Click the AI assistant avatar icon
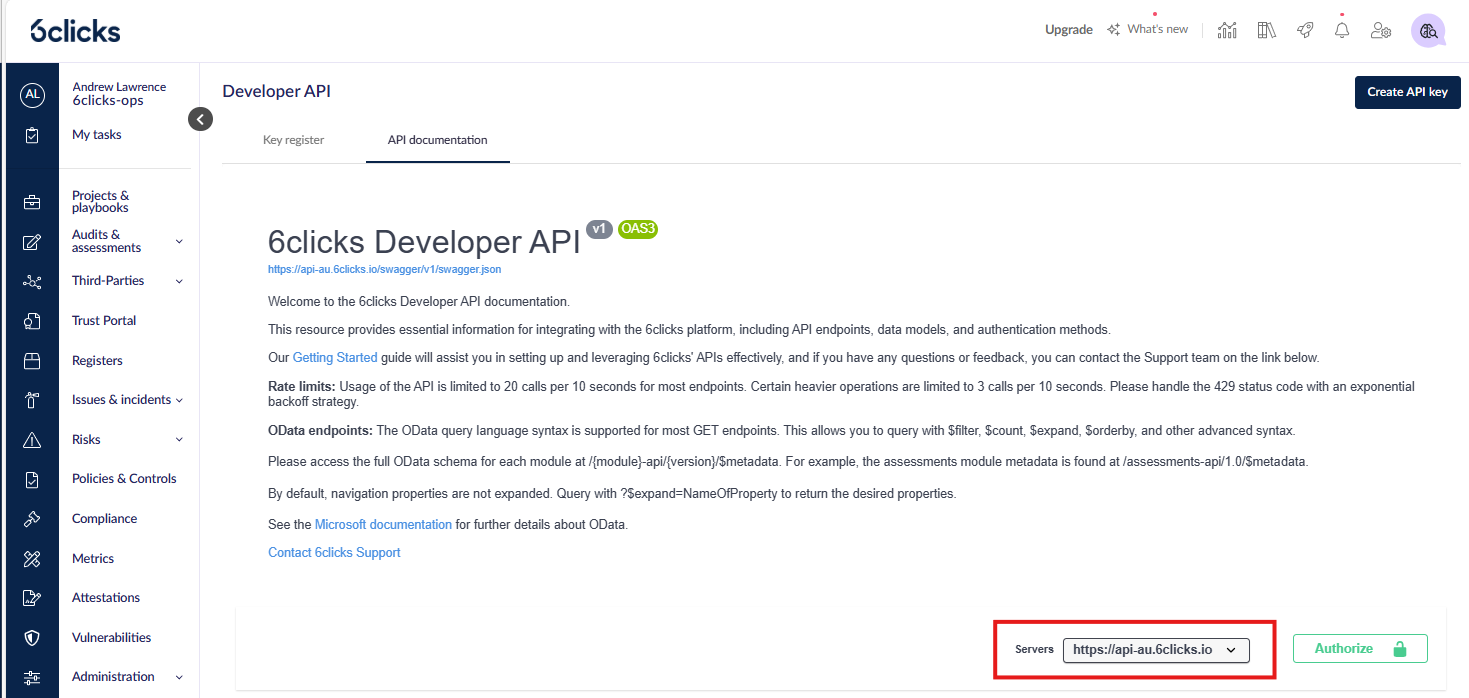 pyautogui.click(x=1428, y=30)
